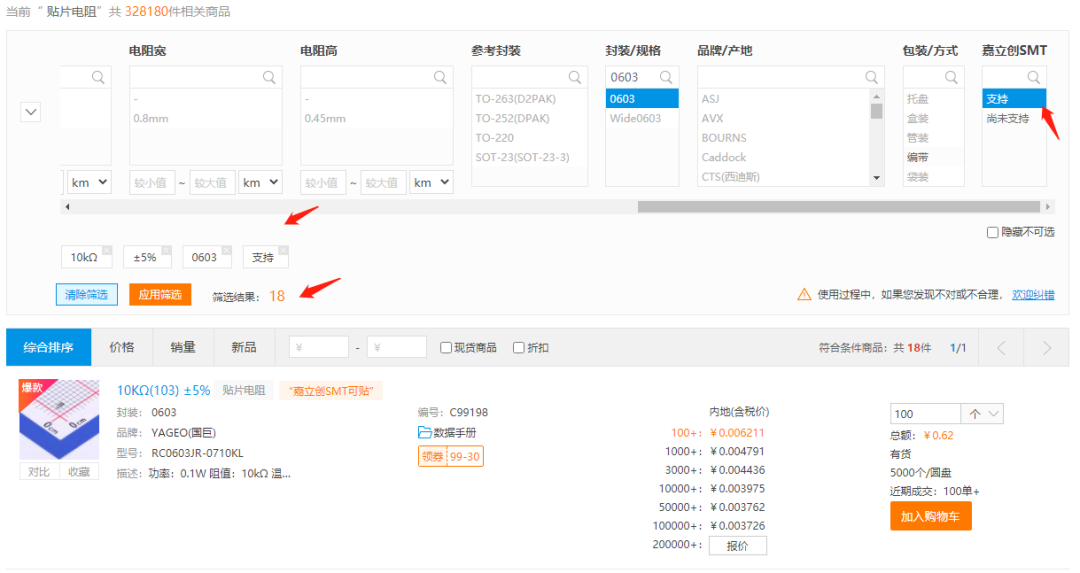This screenshot has width=1080, height=573.
Task: Click the 领券 99-30 coupon badge
Action: tap(450, 456)
